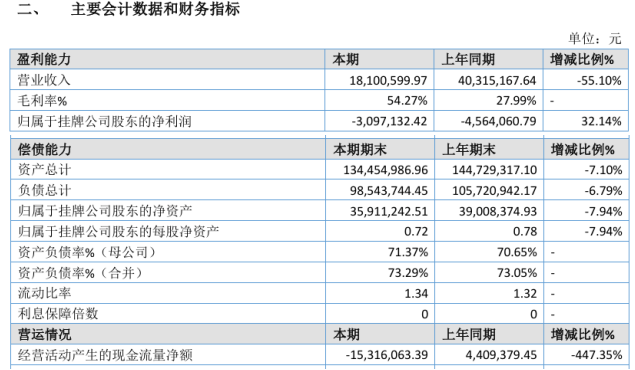Click the value 144,729,317.10

click(x=494, y=170)
